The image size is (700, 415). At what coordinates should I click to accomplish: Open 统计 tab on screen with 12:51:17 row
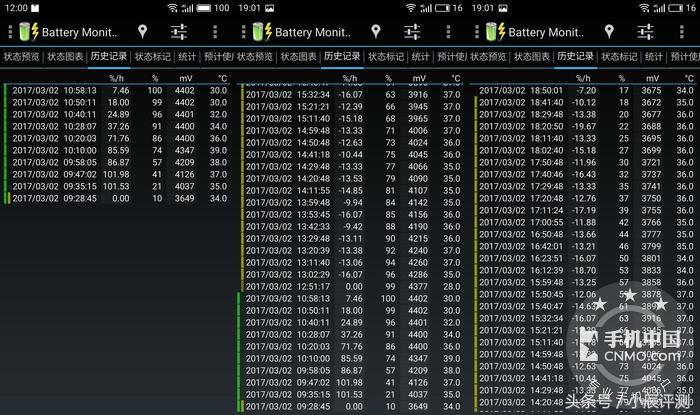(x=420, y=57)
